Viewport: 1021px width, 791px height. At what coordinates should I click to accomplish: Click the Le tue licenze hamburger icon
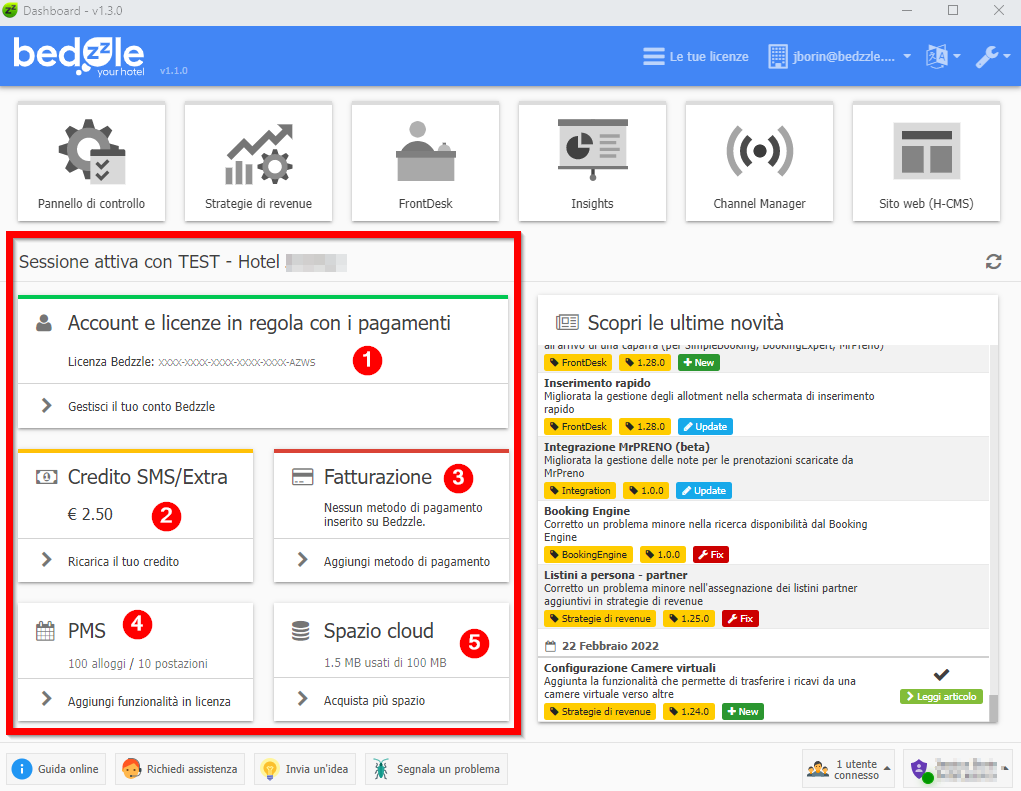pos(654,57)
